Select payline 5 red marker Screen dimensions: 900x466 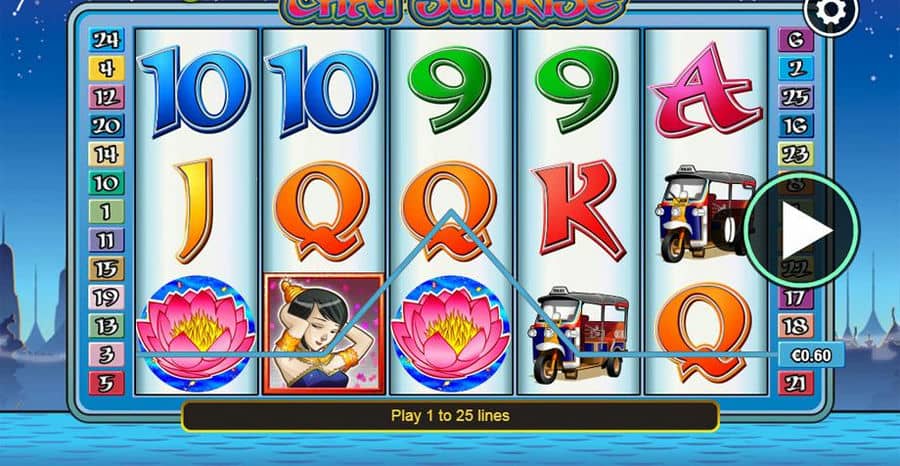coord(106,383)
